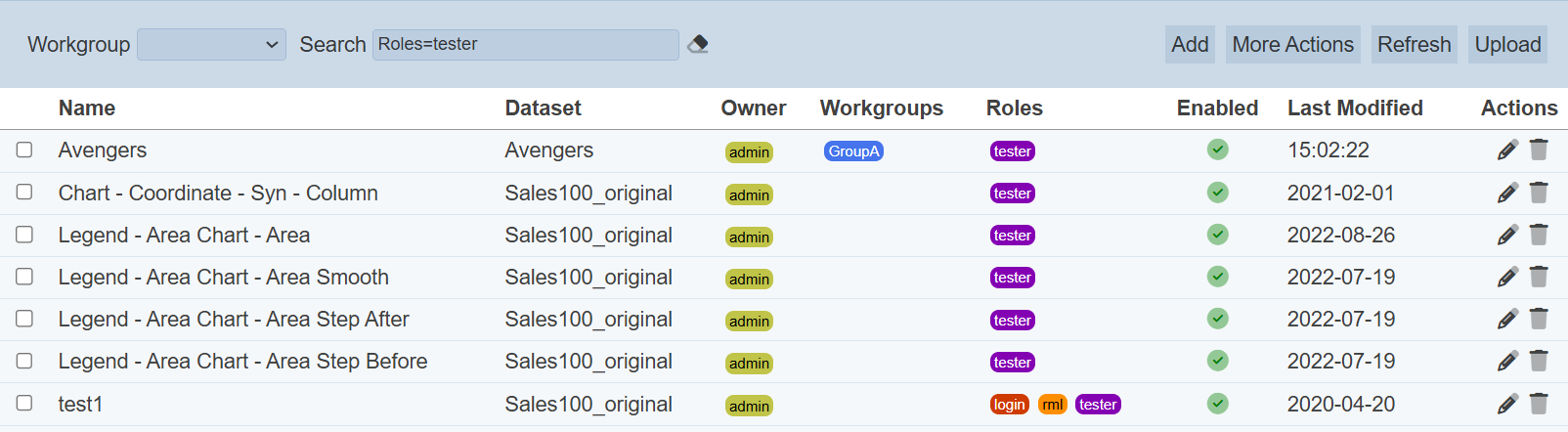This screenshot has height=432, width=1568.
Task: Trash the Chart - Coordinate - Syn - Column row
Action: [x=1539, y=193]
